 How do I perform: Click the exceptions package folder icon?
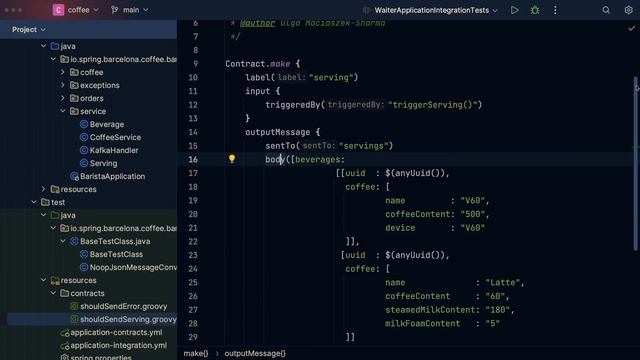click(x=74, y=85)
